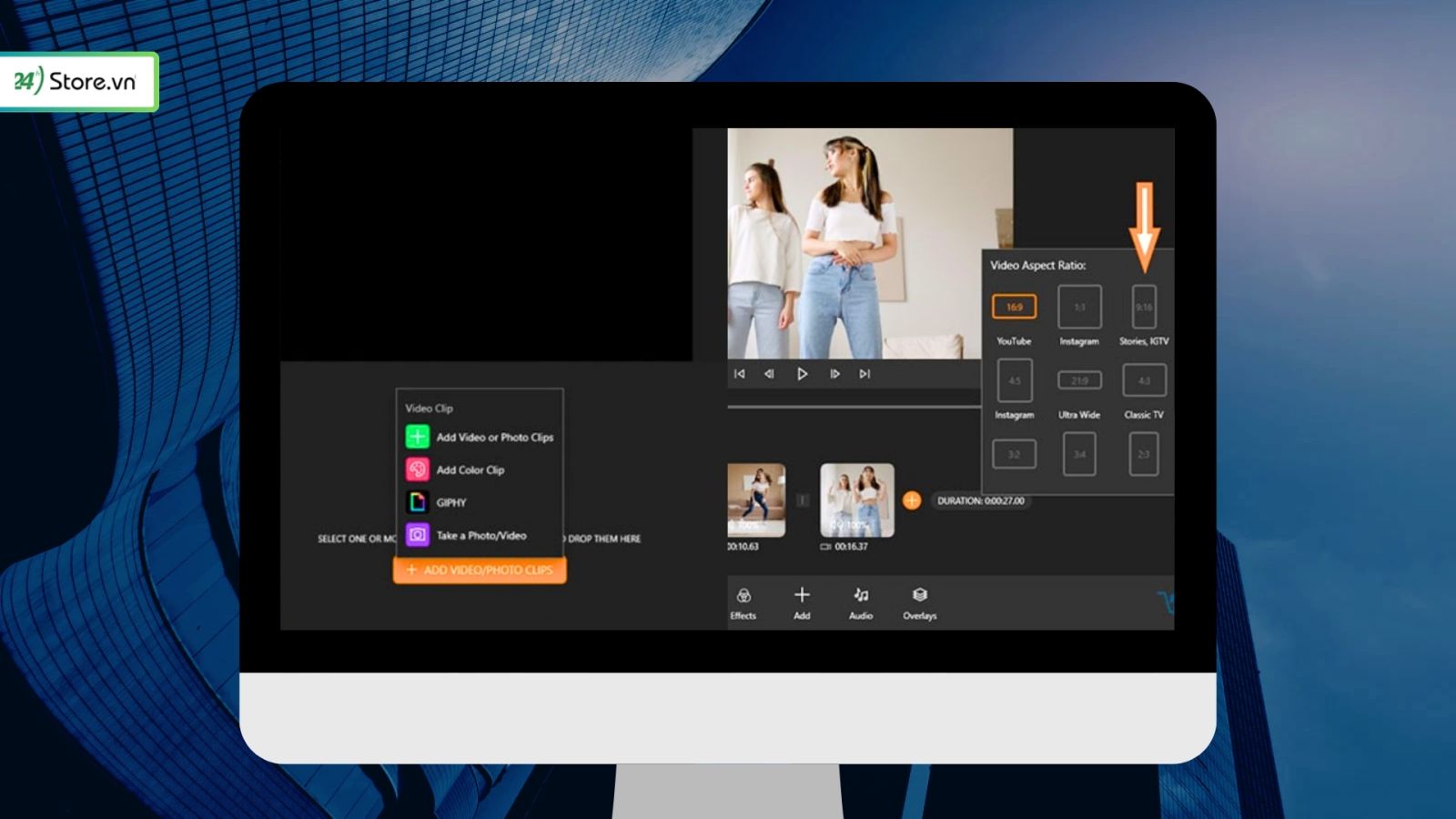Open the Audio tool
1456x819 pixels.
(861, 603)
